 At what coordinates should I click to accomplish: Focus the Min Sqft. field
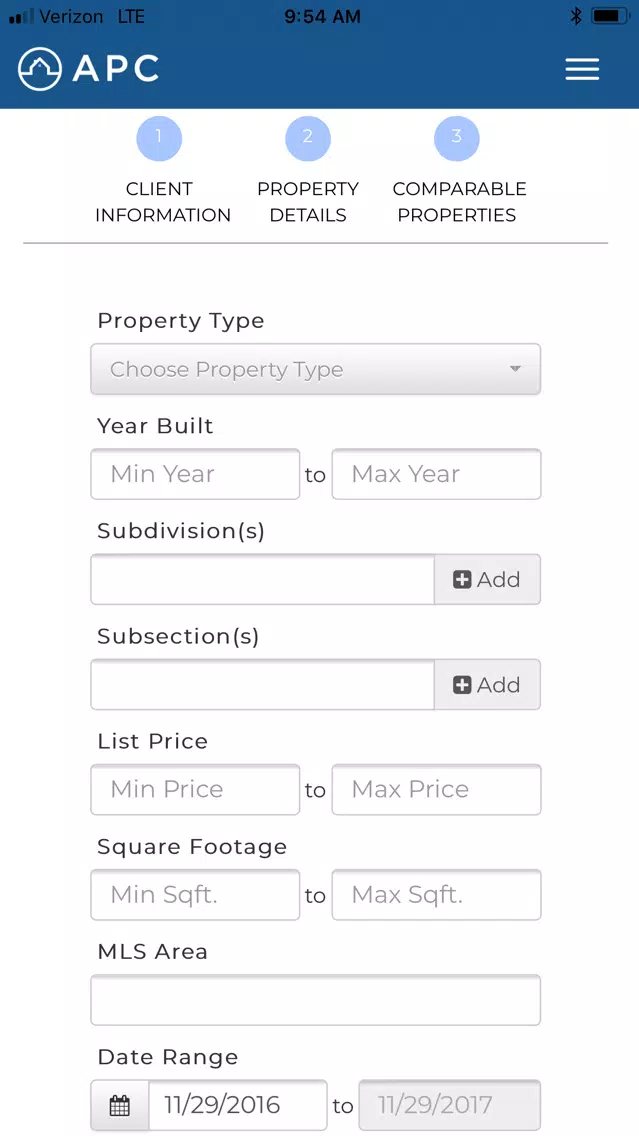coord(196,895)
